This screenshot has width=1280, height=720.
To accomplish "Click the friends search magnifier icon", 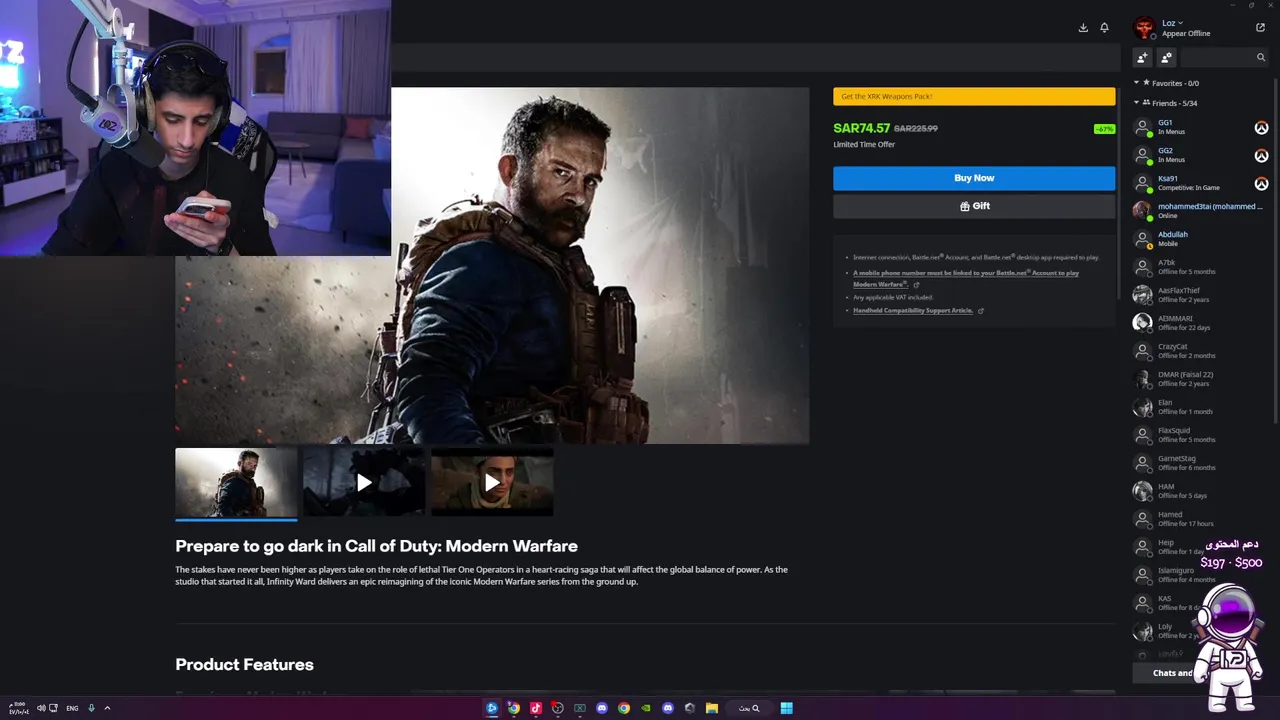I will pos(1261,57).
